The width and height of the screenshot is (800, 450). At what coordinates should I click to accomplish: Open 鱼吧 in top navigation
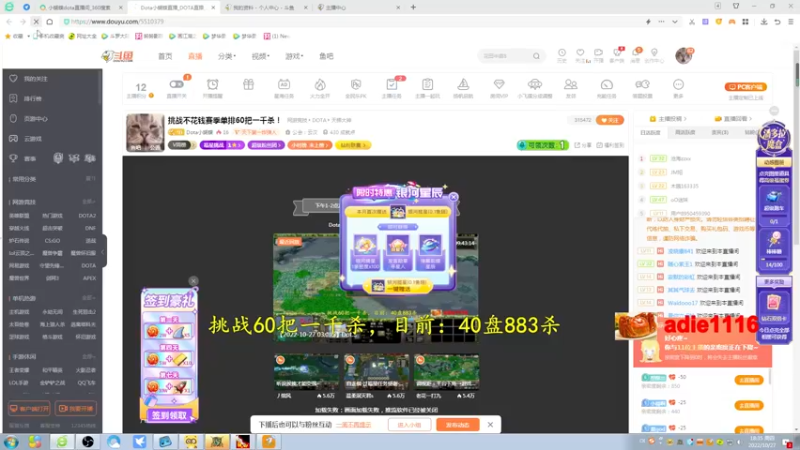(x=327, y=56)
